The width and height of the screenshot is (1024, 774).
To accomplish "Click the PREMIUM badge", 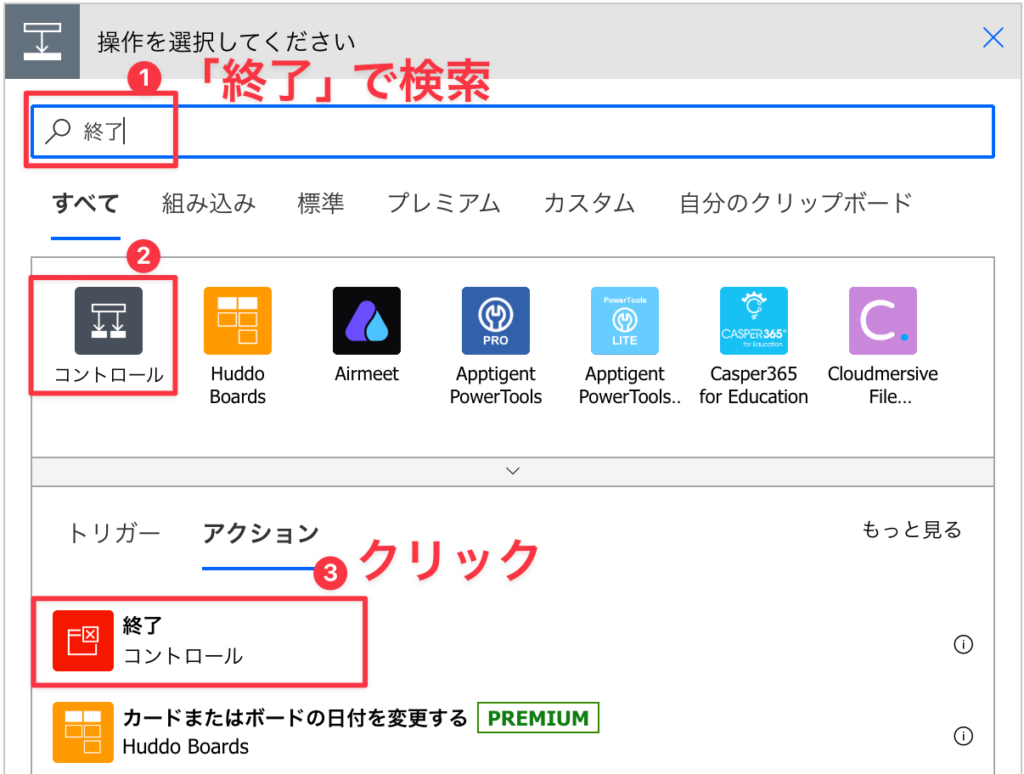I will (x=538, y=718).
